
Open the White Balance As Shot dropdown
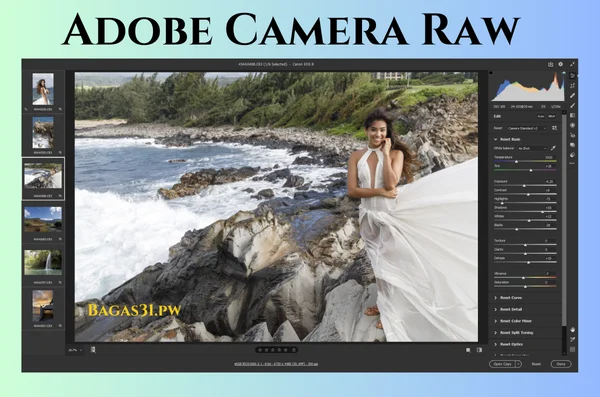coord(532,148)
